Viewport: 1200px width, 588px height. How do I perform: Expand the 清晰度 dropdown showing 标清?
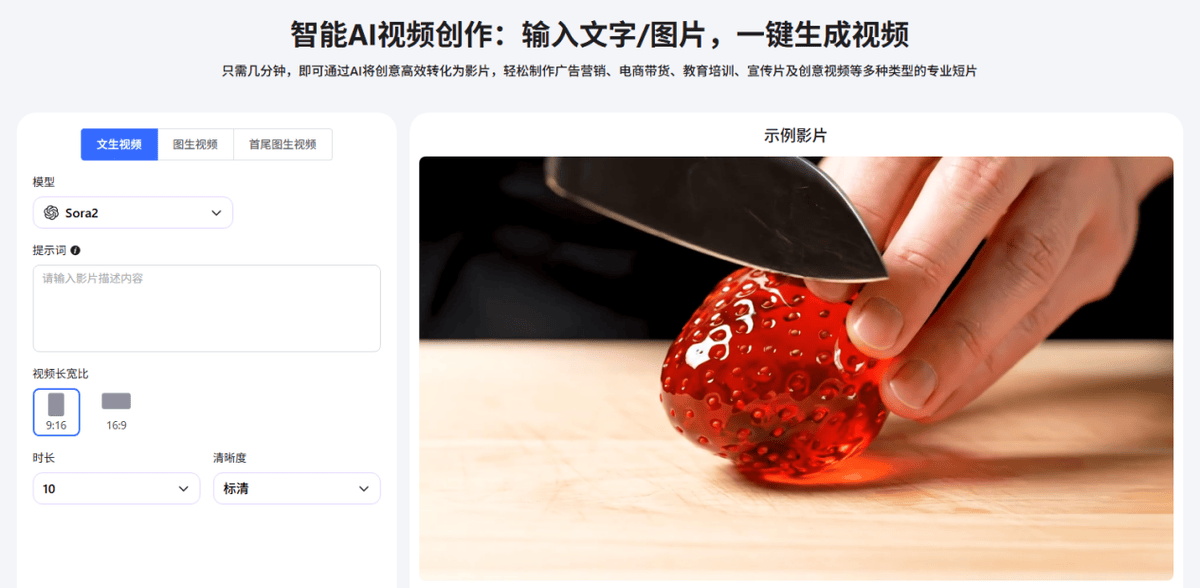(x=297, y=488)
